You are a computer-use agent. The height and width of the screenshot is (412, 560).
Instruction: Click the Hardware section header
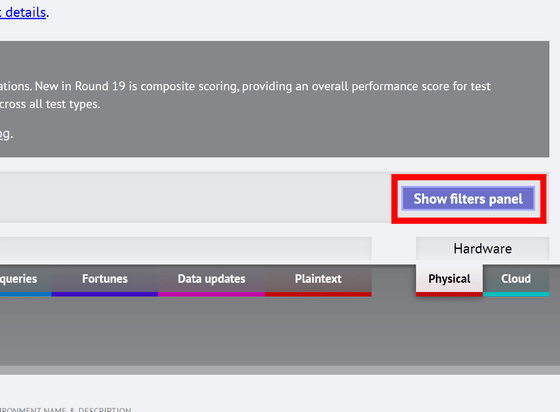[482, 248]
